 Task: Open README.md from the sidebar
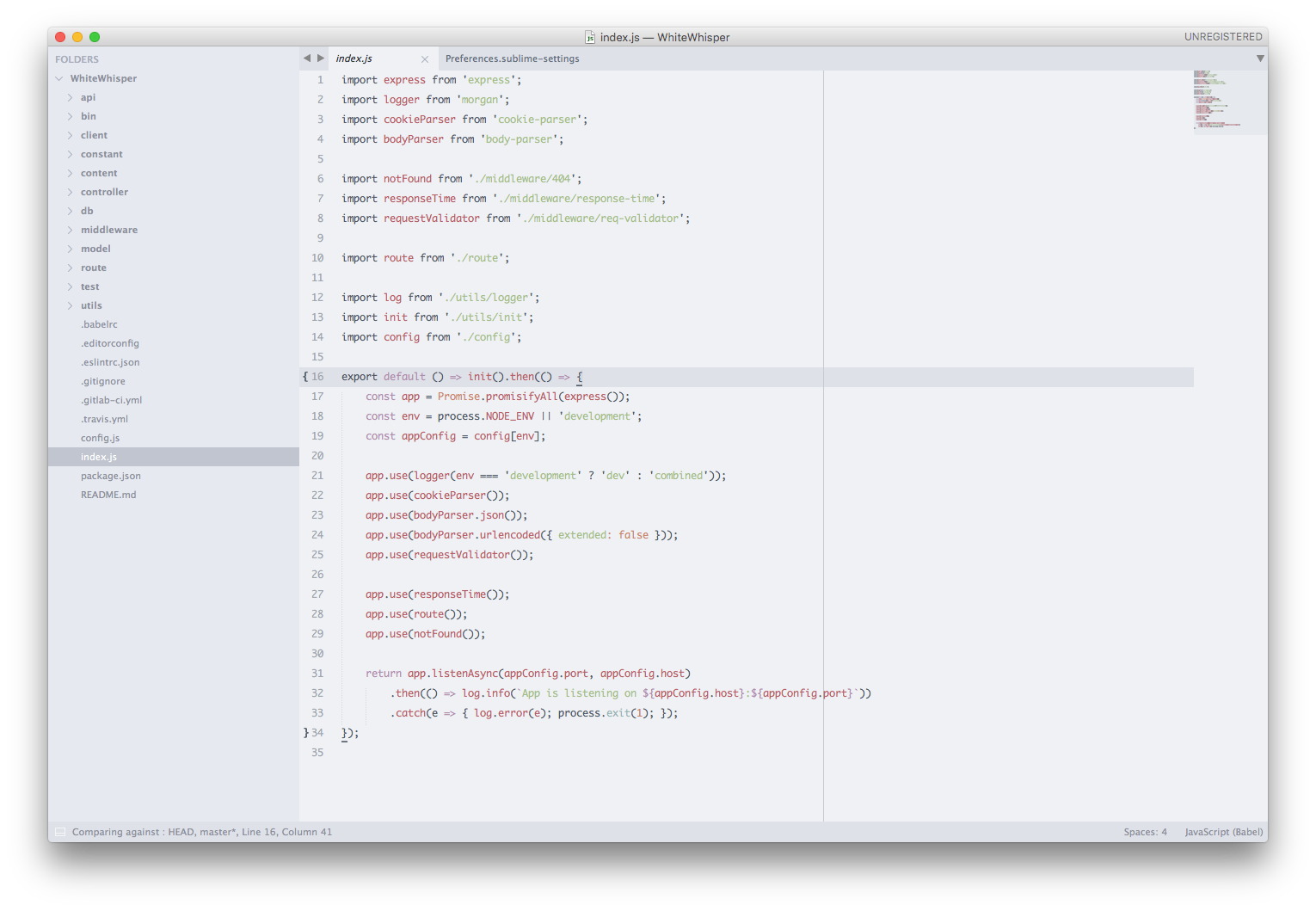coord(108,494)
